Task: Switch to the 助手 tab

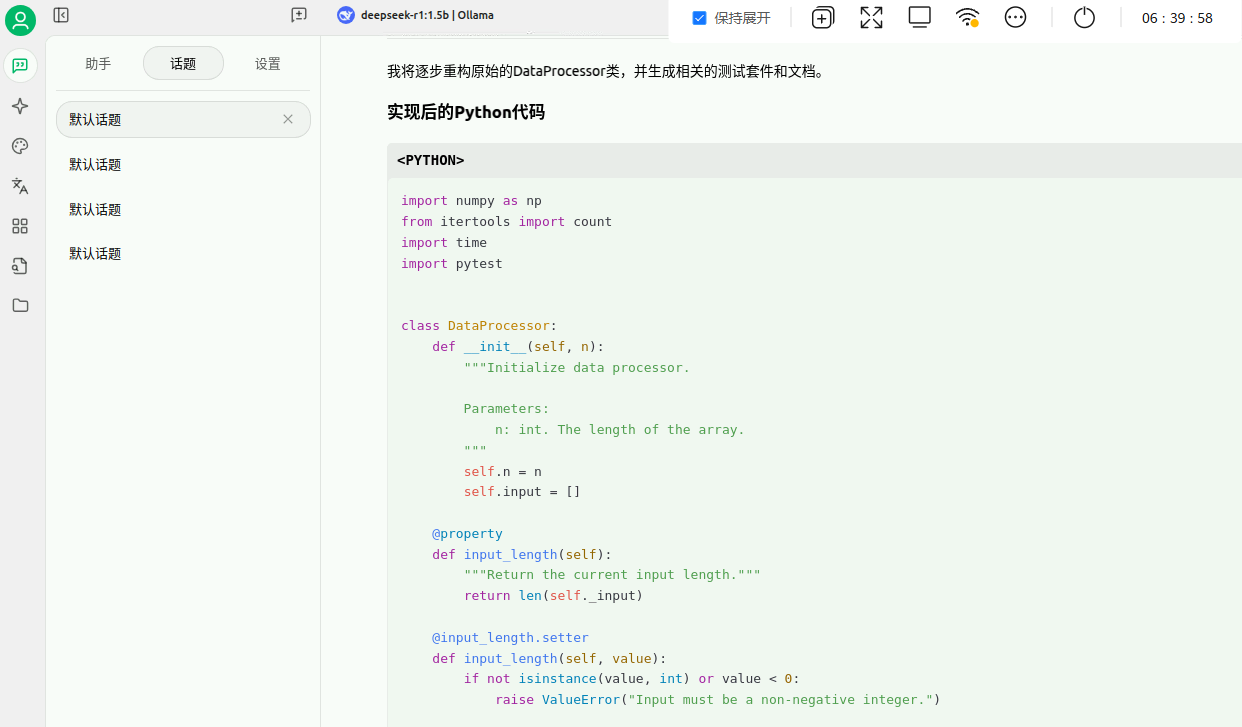Action: click(98, 64)
